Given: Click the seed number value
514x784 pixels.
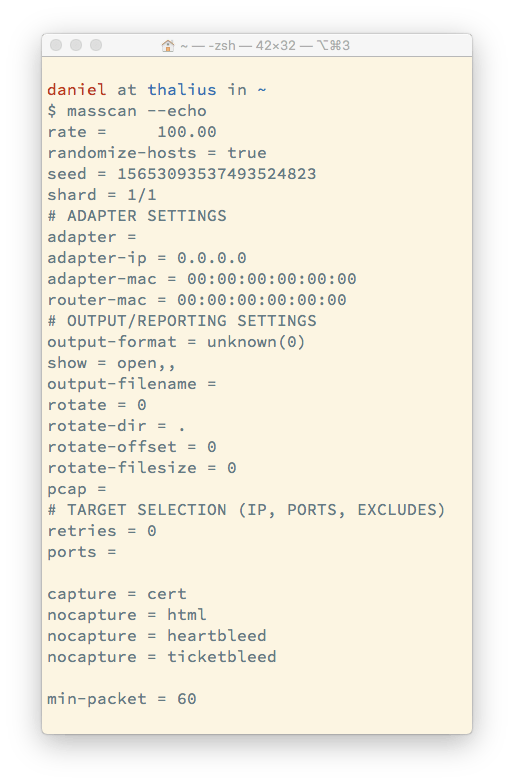Looking at the screenshot, I should point(216,174).
